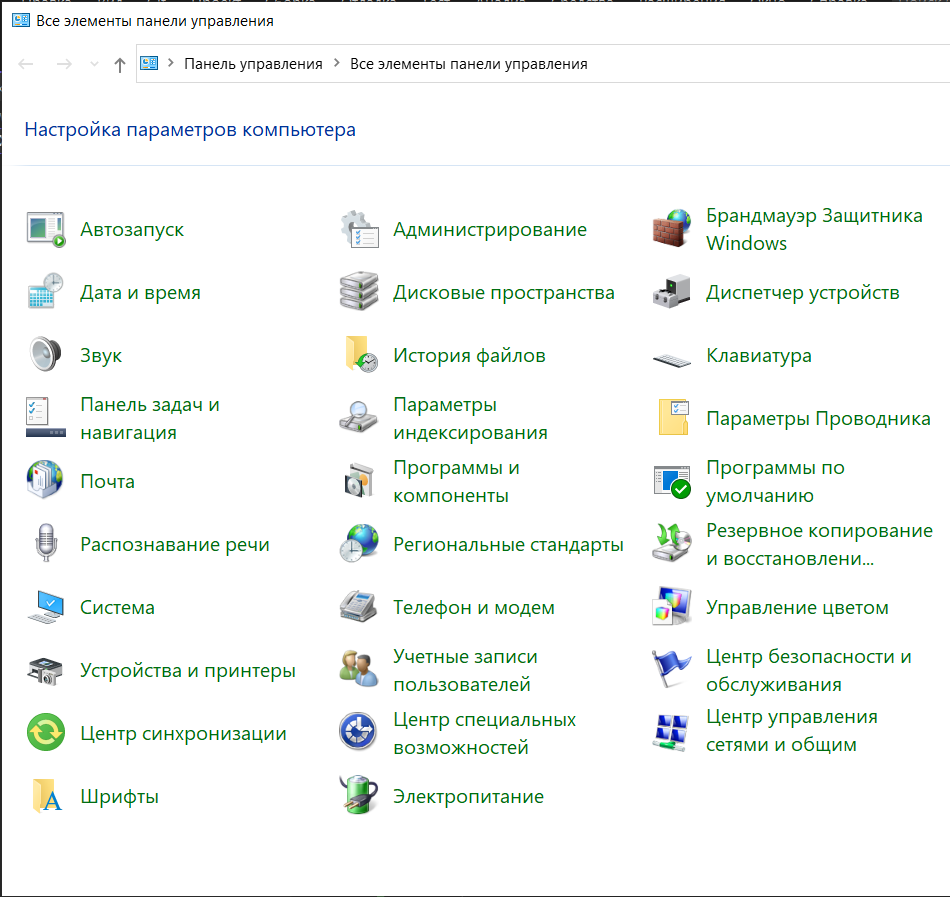Click the Дисковые пространства drives icon
950x897 pixels.
[x=359, y=293]
